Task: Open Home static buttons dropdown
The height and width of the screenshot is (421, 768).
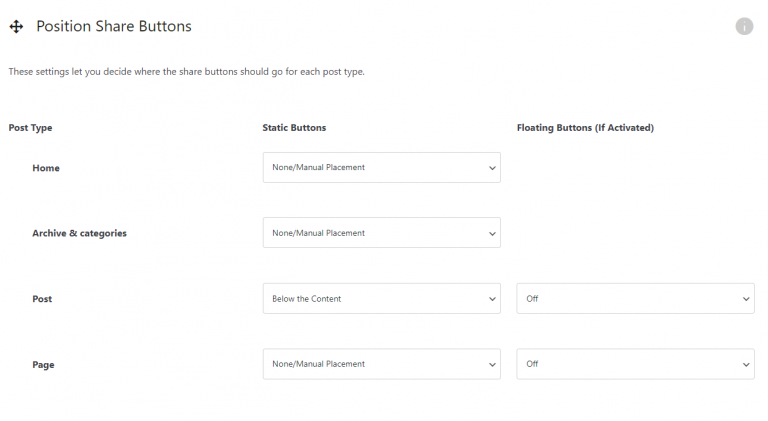Action: tap(382, 167)
